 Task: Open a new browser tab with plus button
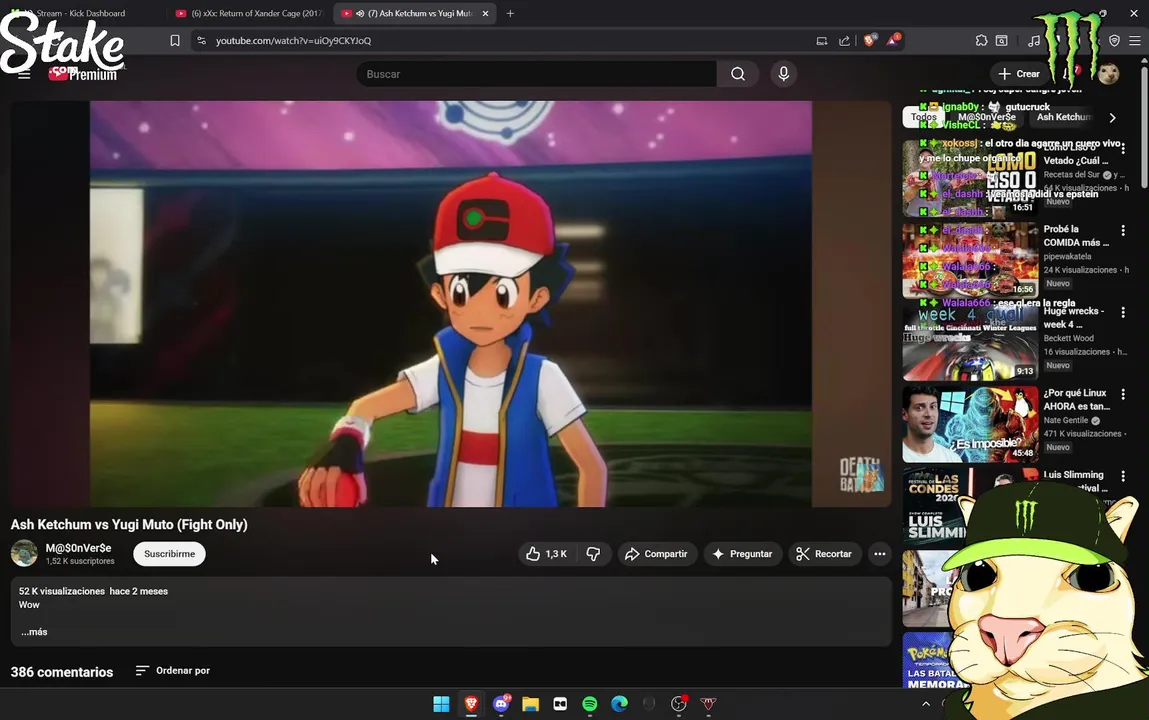510,13
